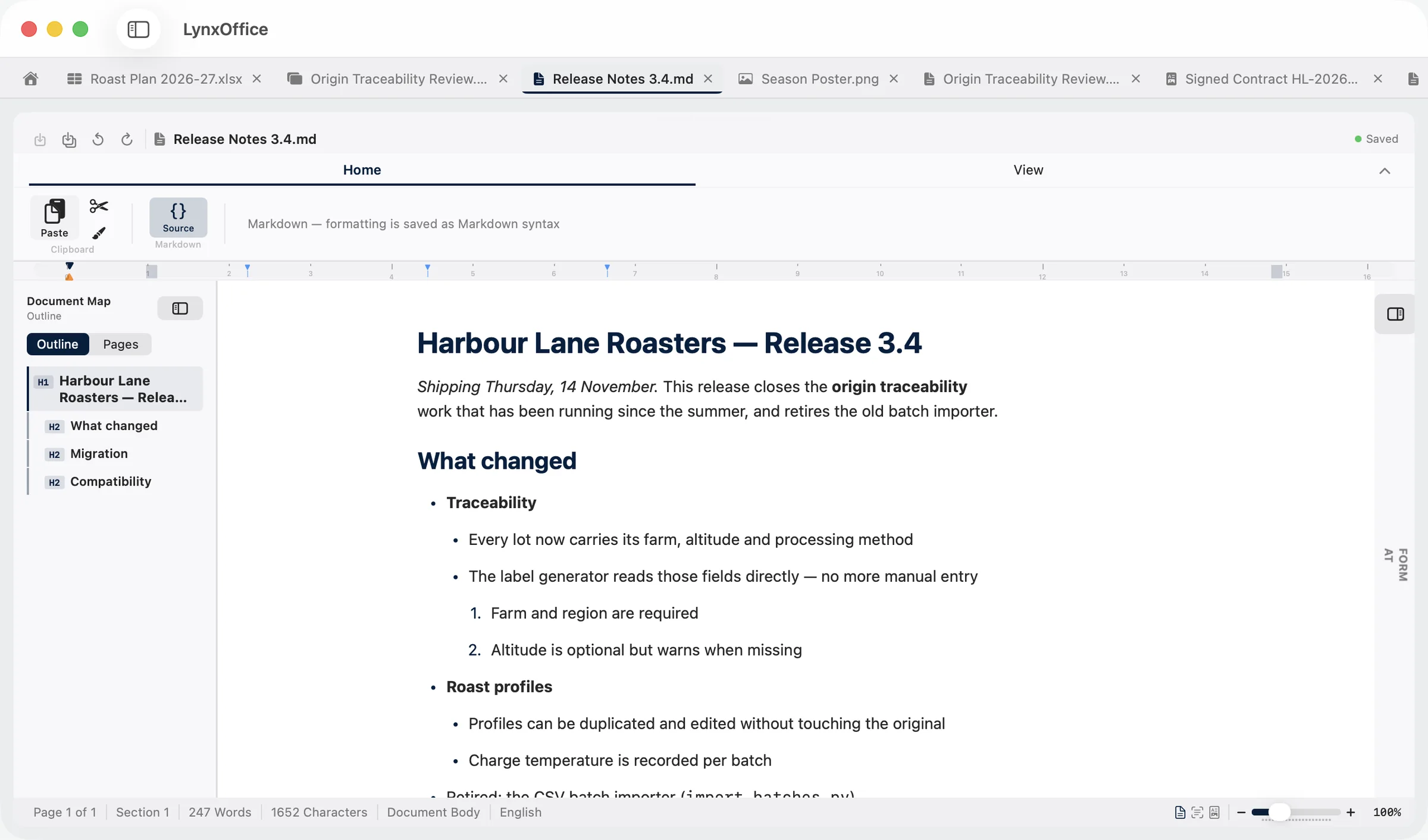Redo the last action

(127, 139)
